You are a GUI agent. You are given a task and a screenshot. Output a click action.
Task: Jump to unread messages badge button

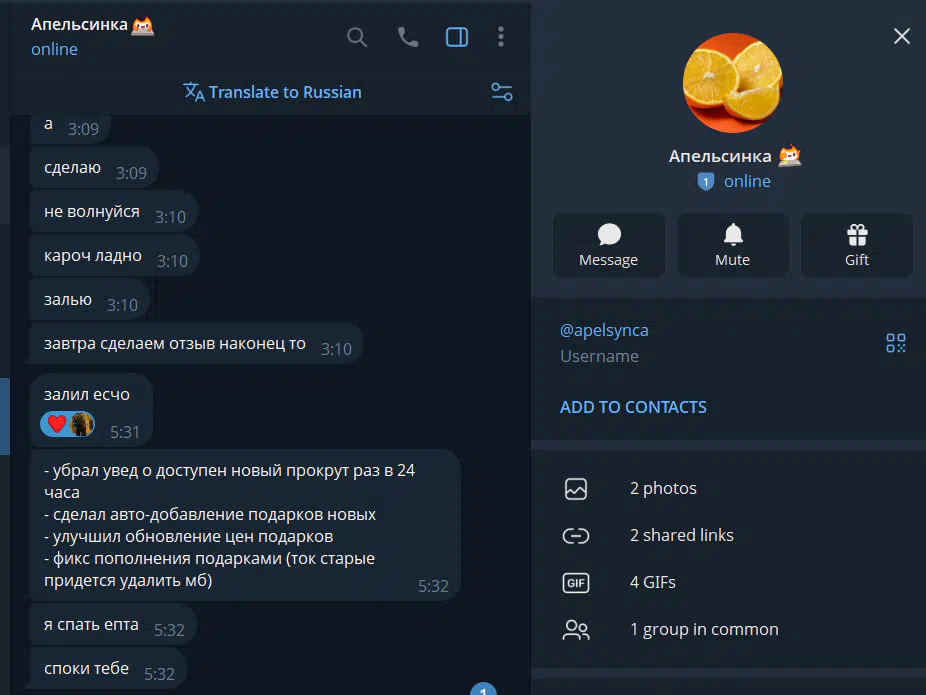[x=483, y=689]
